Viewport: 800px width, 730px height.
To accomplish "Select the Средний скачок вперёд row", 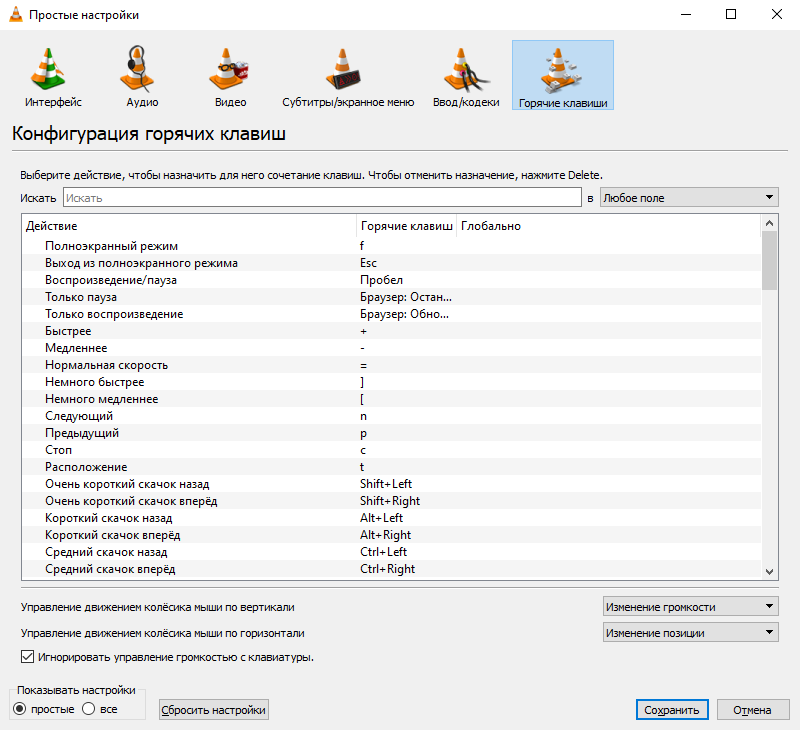I will (391, 569).
